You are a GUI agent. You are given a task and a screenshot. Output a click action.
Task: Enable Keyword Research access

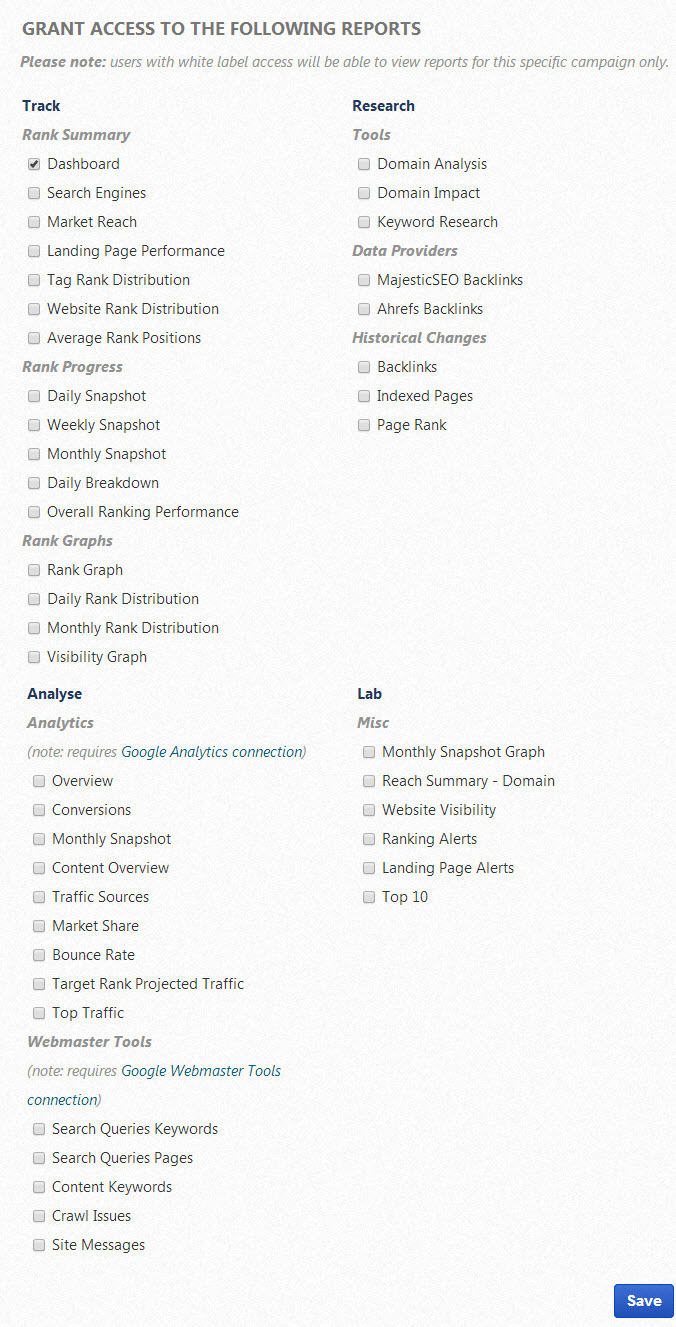pyautogui.click(x=364, y=222)
